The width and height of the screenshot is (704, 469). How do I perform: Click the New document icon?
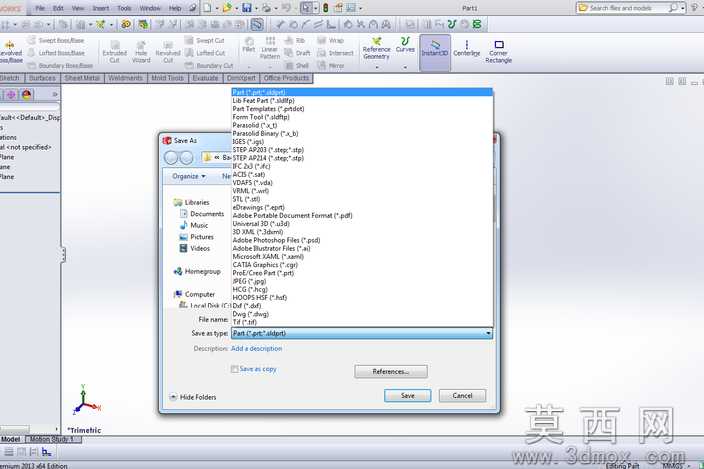(207, 8)
